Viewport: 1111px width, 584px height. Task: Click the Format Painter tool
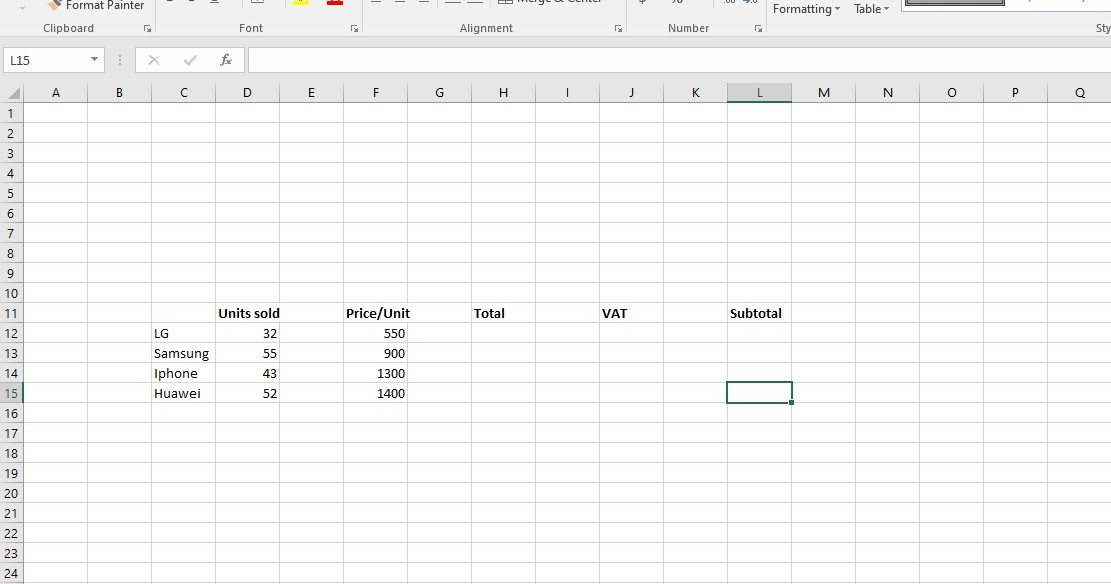click(95, 5)
